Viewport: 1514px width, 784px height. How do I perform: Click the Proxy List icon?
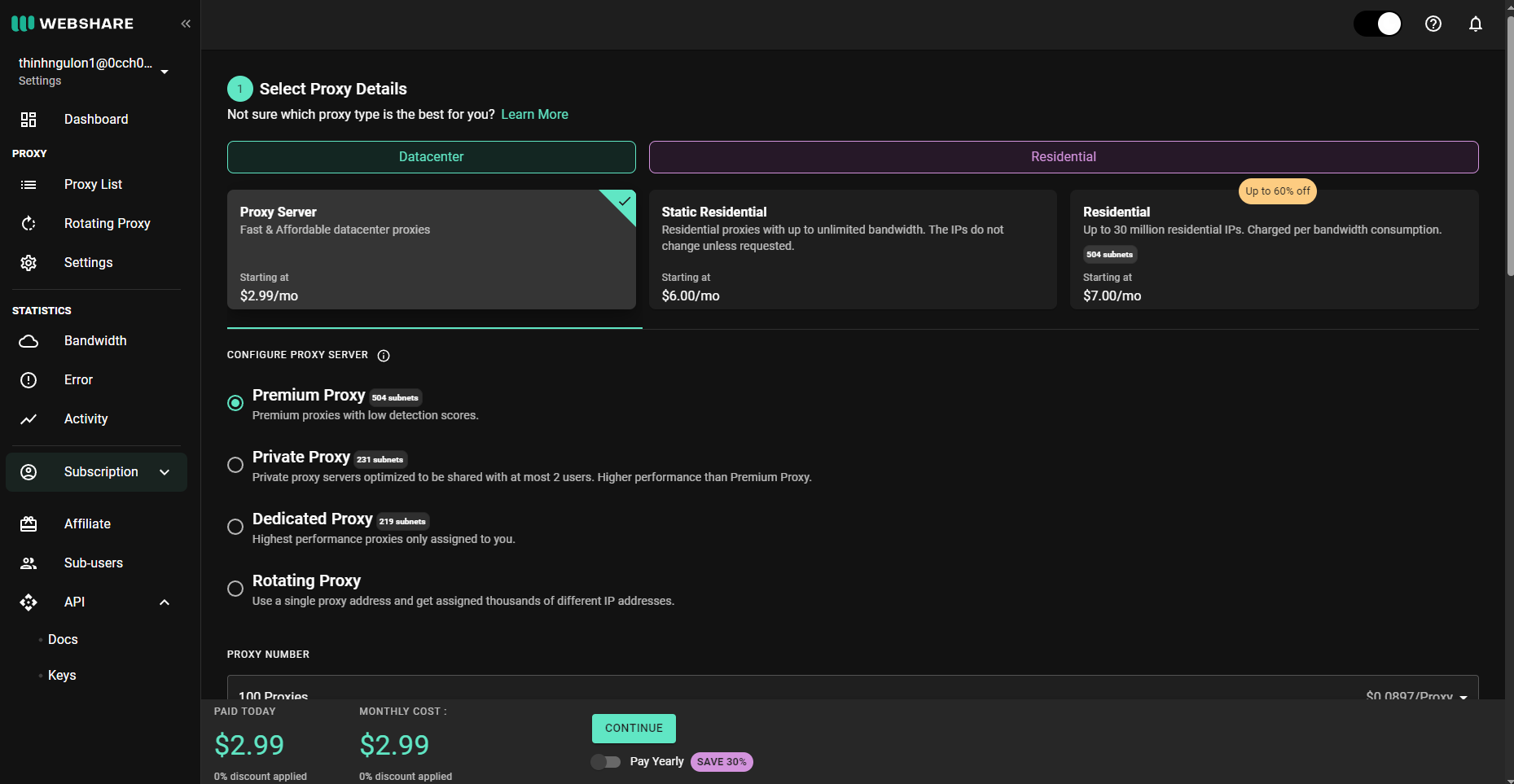click(x=29, y=185)
